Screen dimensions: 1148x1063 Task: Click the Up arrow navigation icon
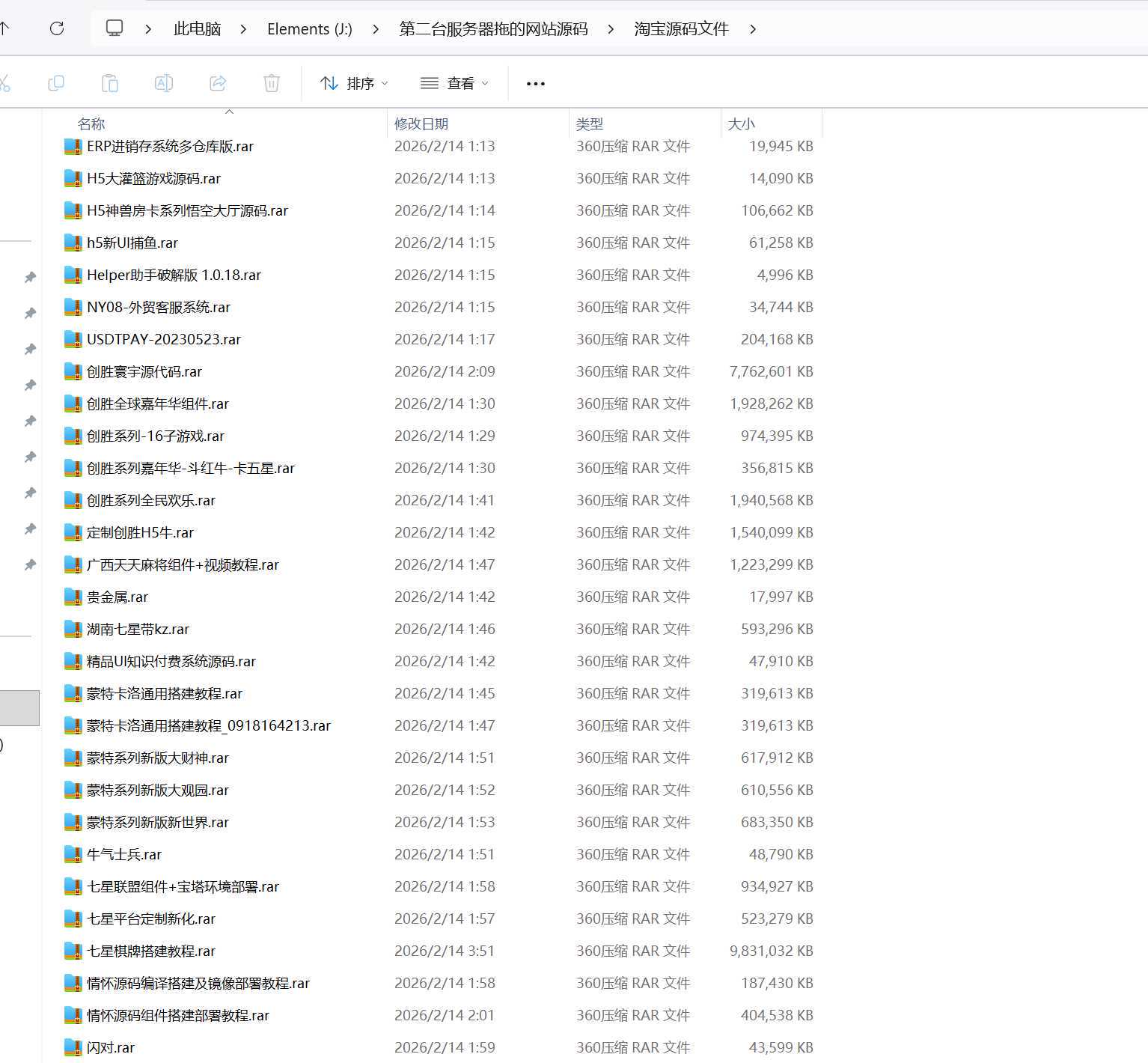point(4,28)
